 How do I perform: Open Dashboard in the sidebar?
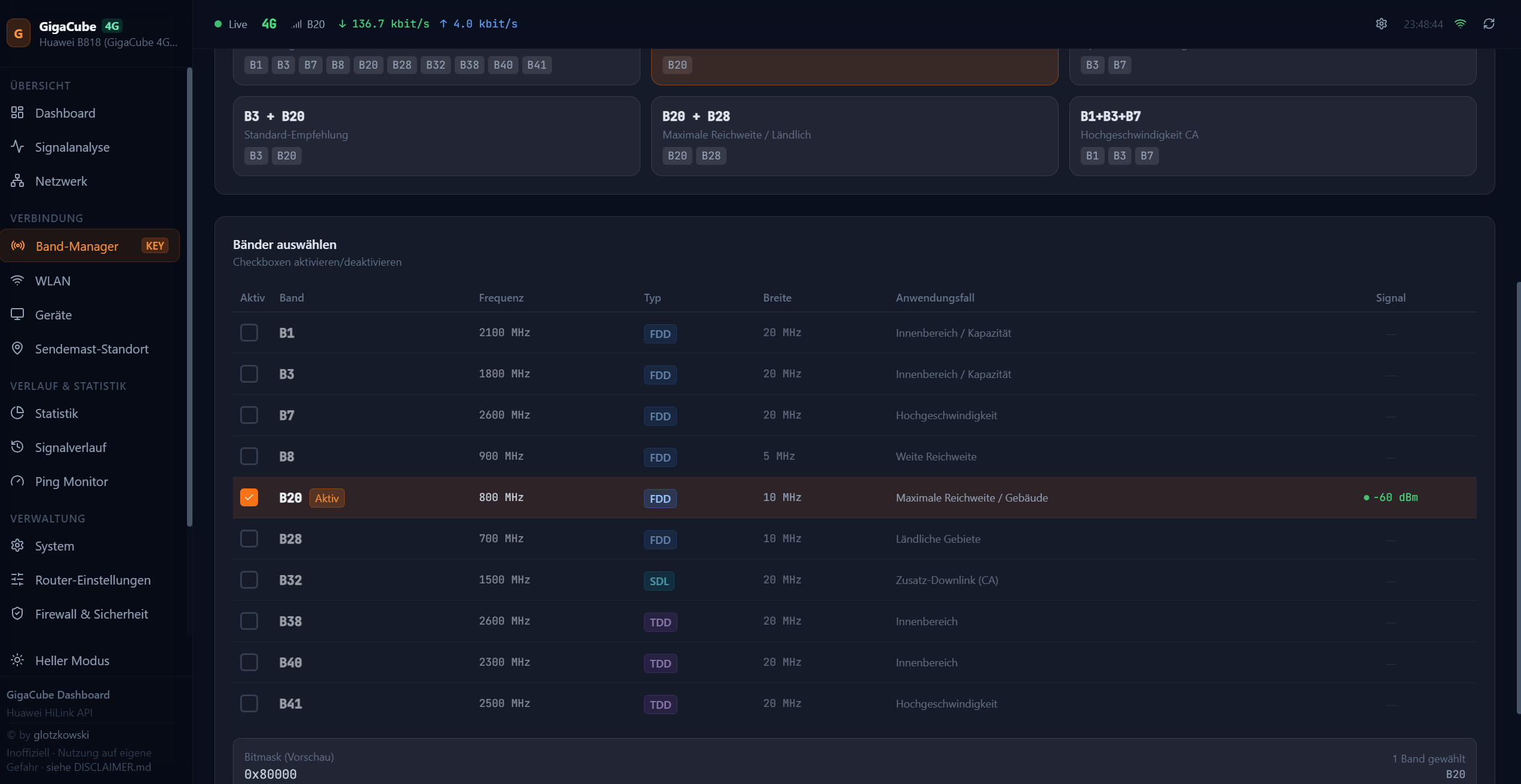90,113
